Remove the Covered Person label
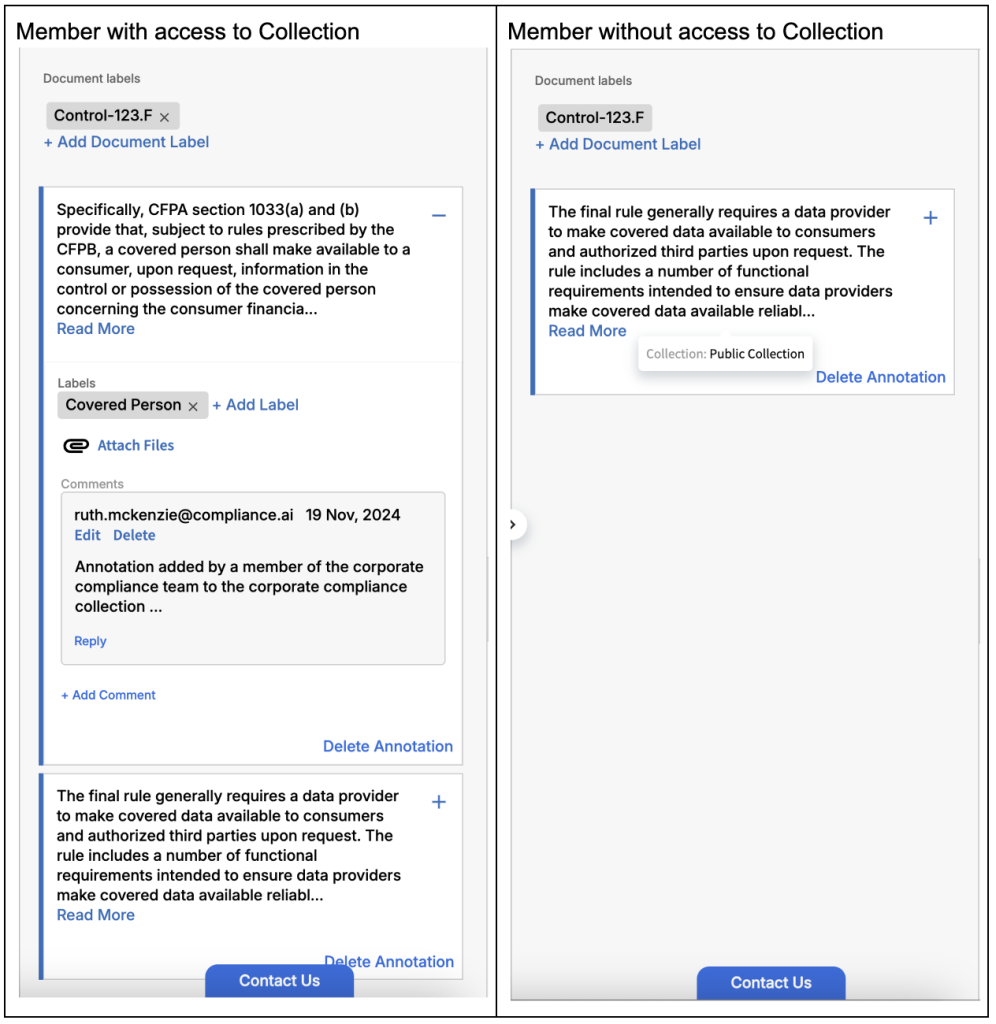This screenshot has width=996, height=1024. click(193, 406)
